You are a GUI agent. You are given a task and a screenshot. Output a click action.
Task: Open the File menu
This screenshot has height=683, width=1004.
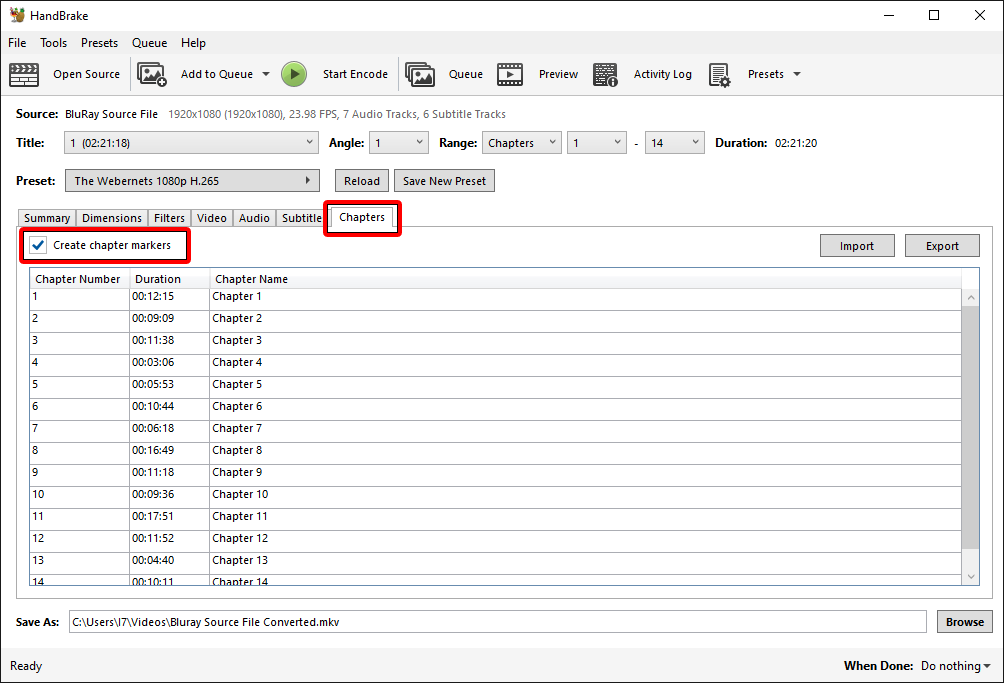(17, 43)
